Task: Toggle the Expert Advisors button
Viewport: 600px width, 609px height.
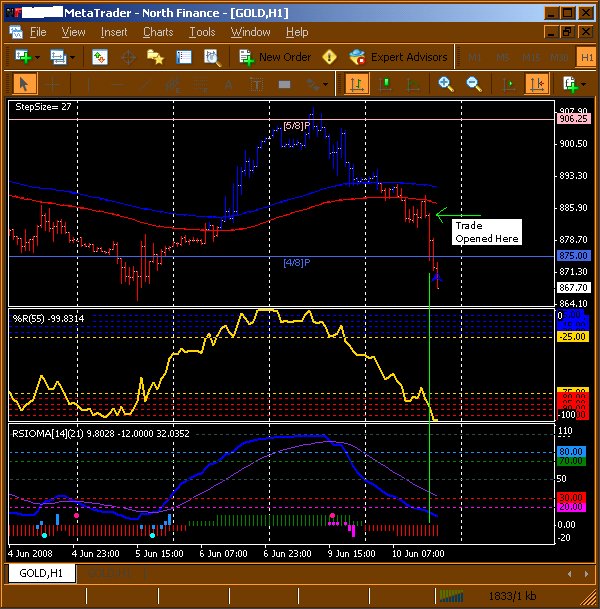Action: click(398, 57)
